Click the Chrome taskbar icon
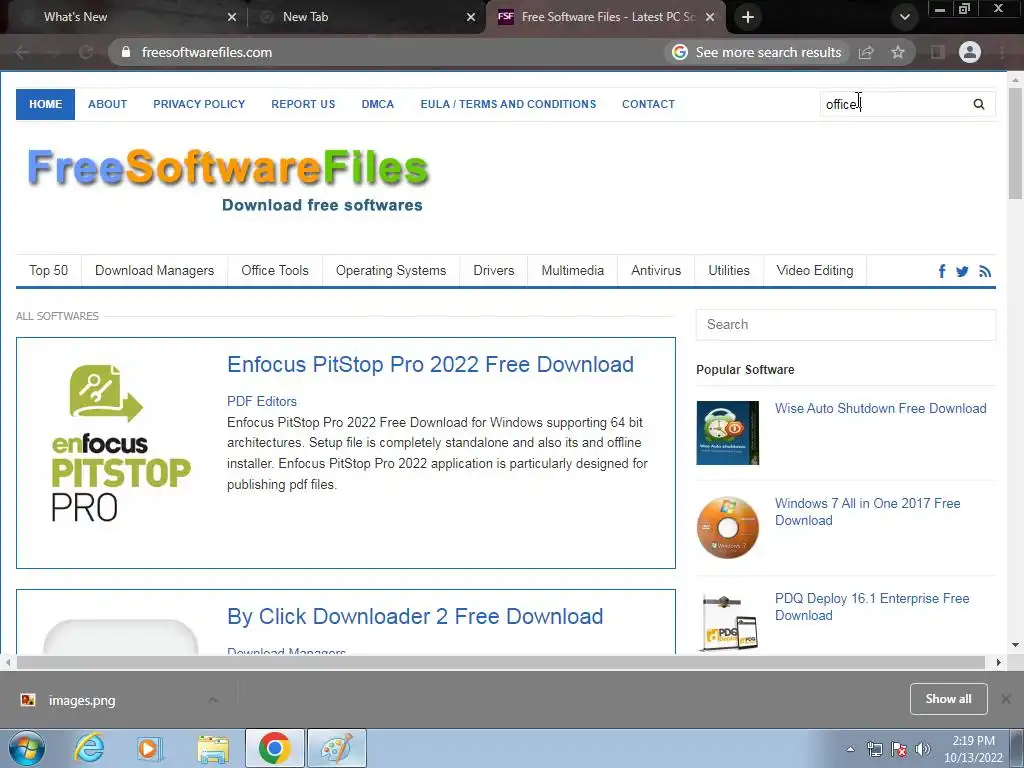The height and width of the screenshot is (768, 1024). 274,748
